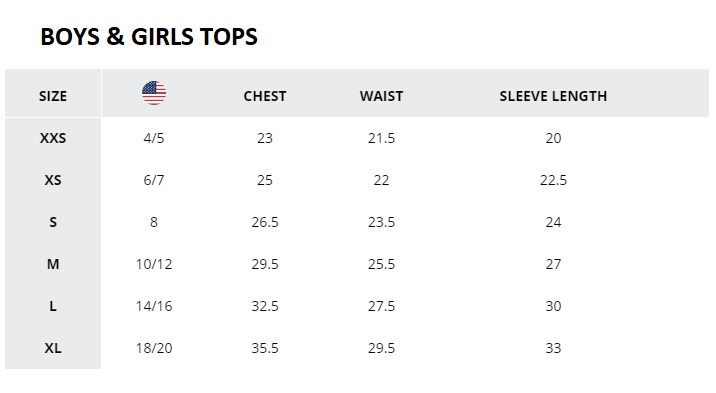This screenshot has height=393, width=716.
Task: Click the WAIST column header
Action: [x=381, y=96]
